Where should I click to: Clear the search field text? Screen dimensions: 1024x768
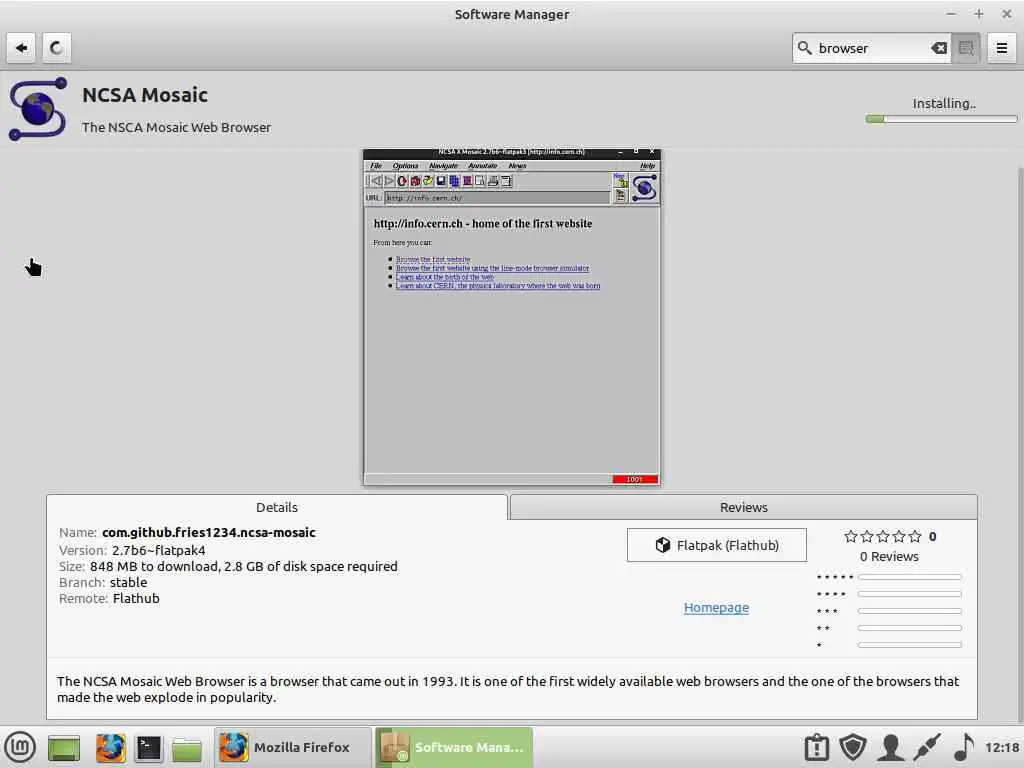(x=938, y=48)
